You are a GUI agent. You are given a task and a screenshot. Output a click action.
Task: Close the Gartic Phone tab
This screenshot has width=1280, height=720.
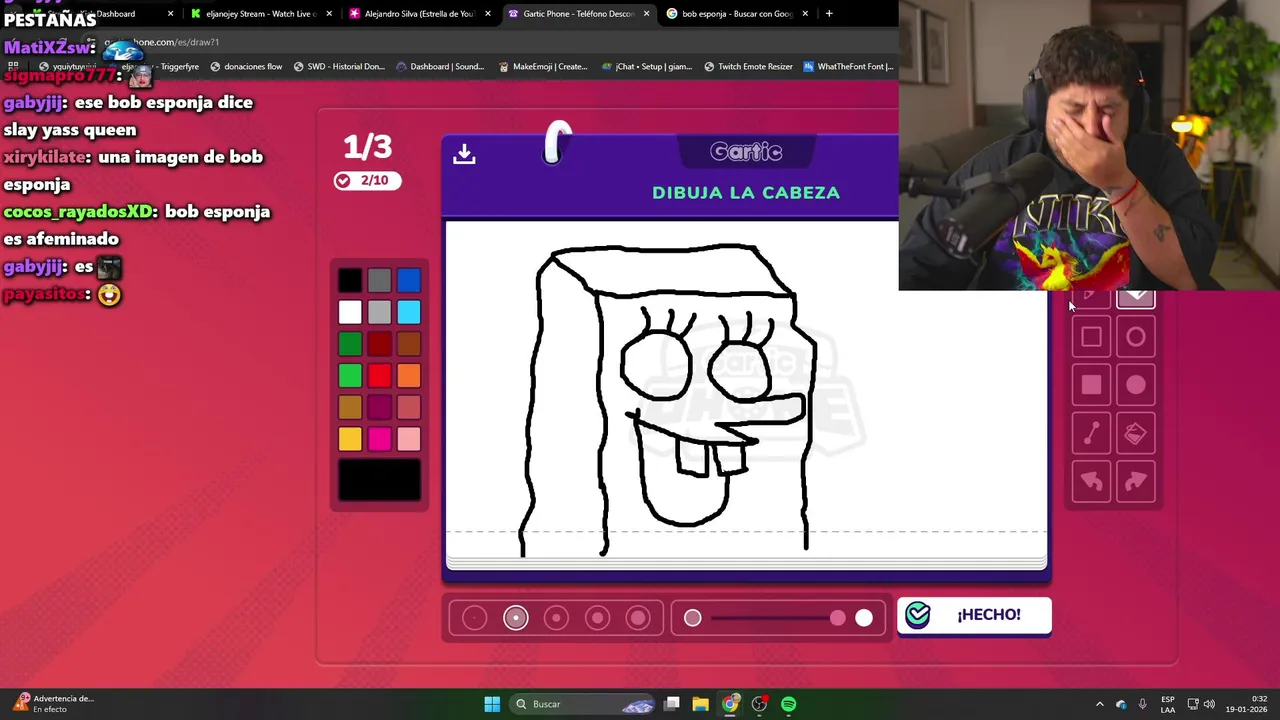tap(646, 14)
